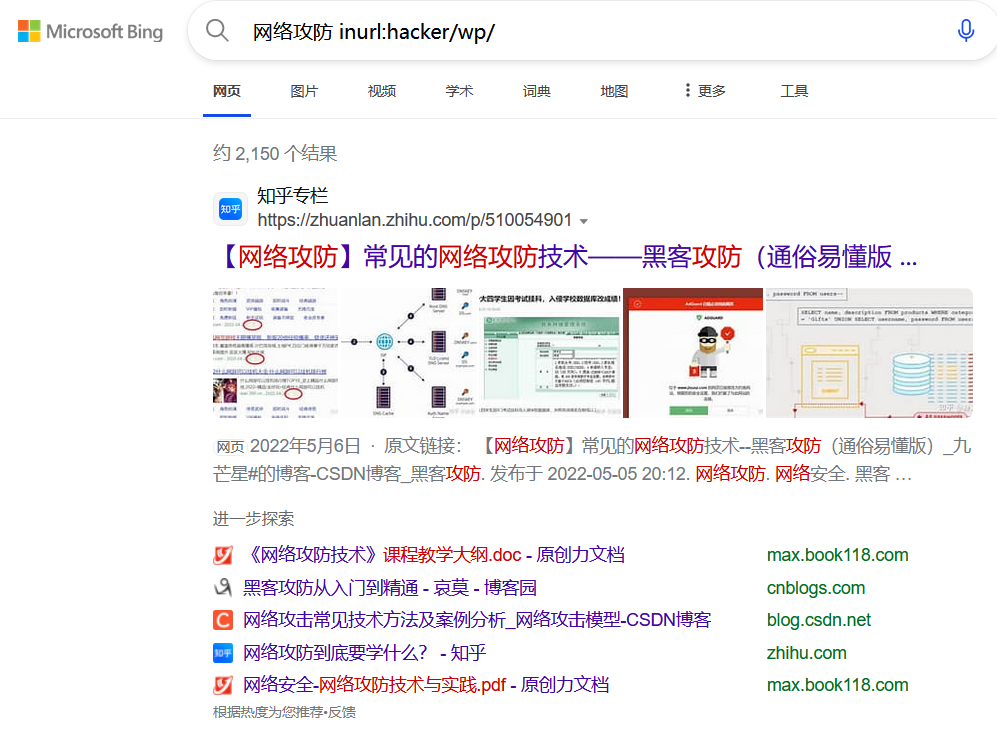The height and width of the screenshot is (745, 997).
Task: Click the book118 icon beside 课程教学大纲.doc
Action: tap(223, 555)
